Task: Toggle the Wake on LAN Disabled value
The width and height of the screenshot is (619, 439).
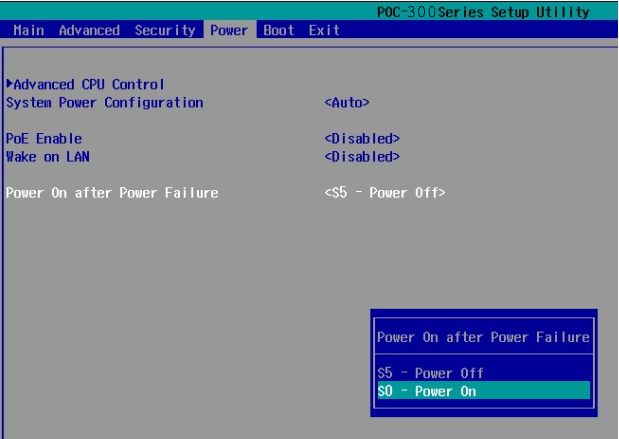Action: tap(362, 156)
